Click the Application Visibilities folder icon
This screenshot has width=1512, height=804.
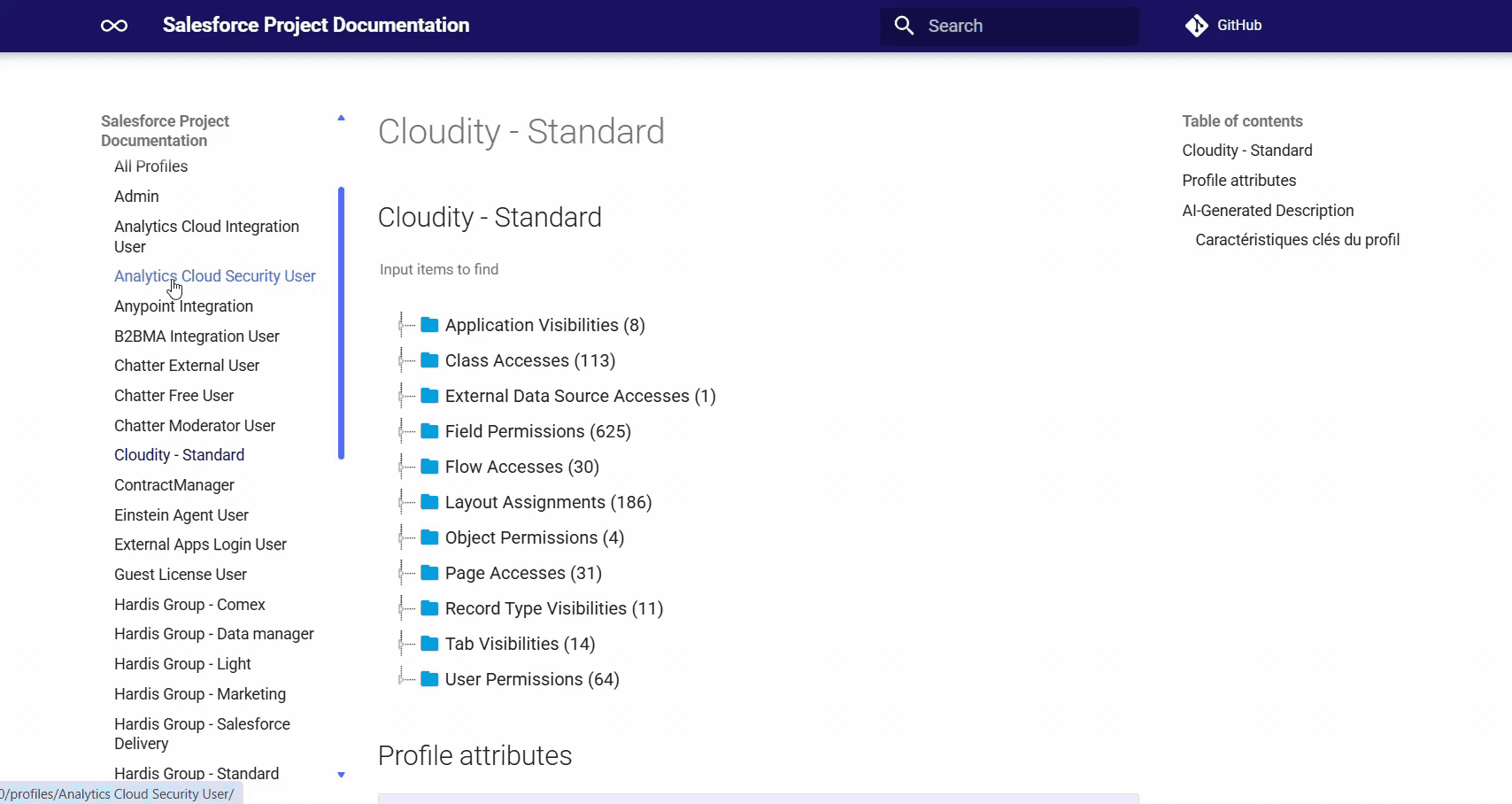[x=429, y=325]
